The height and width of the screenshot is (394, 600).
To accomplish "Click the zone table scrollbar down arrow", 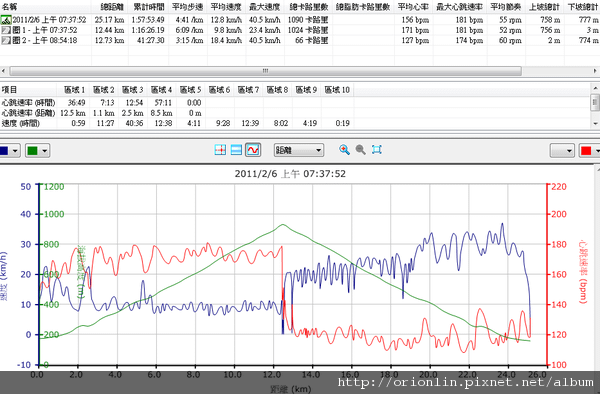I will pyautogui.click(x=595, y=124).
